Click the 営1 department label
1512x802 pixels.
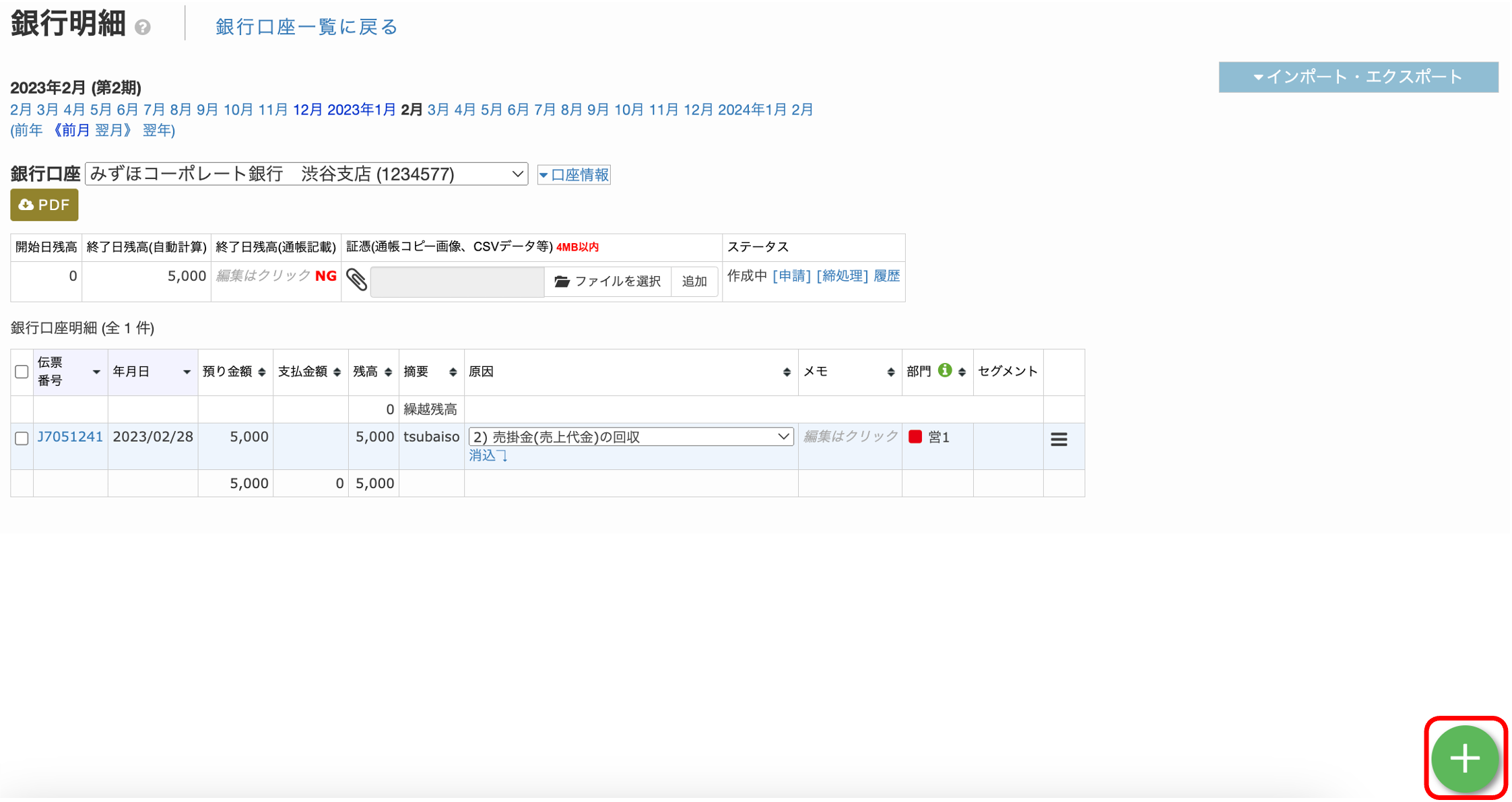[939, 437]
